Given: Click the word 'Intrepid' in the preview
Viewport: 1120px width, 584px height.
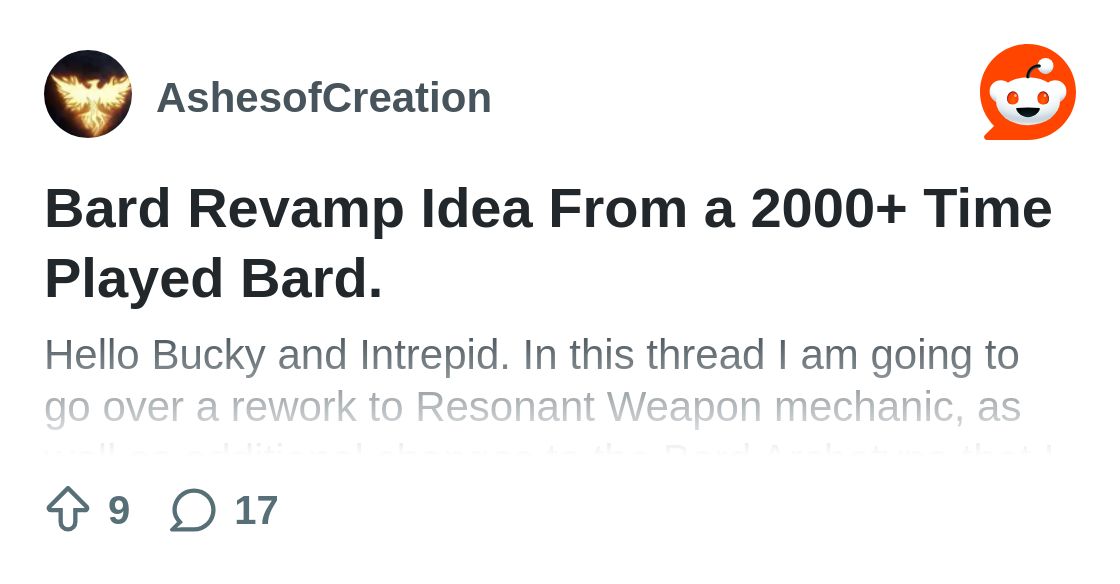Looking at the screenshot, I should (x=434, y=356).
